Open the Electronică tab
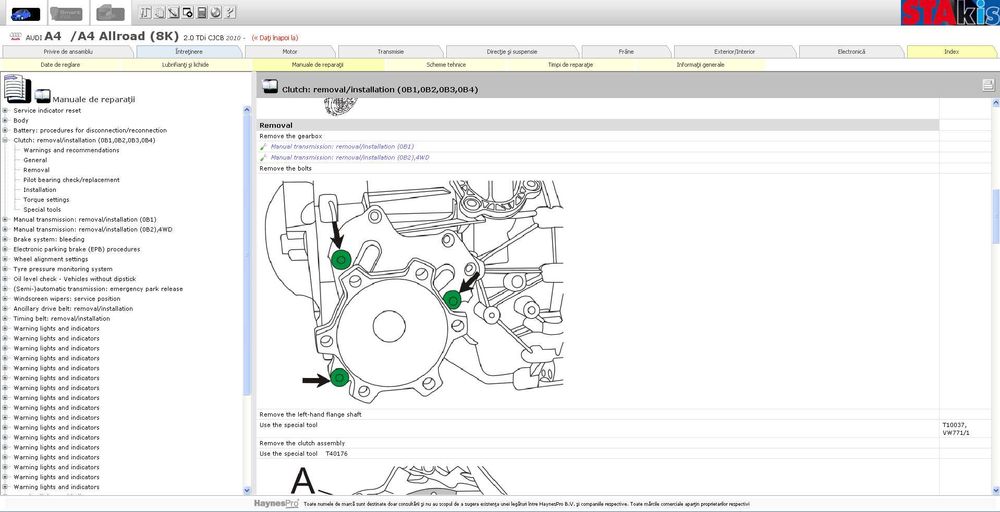This screenshot has width=1000, height=512. click(851, 52)
